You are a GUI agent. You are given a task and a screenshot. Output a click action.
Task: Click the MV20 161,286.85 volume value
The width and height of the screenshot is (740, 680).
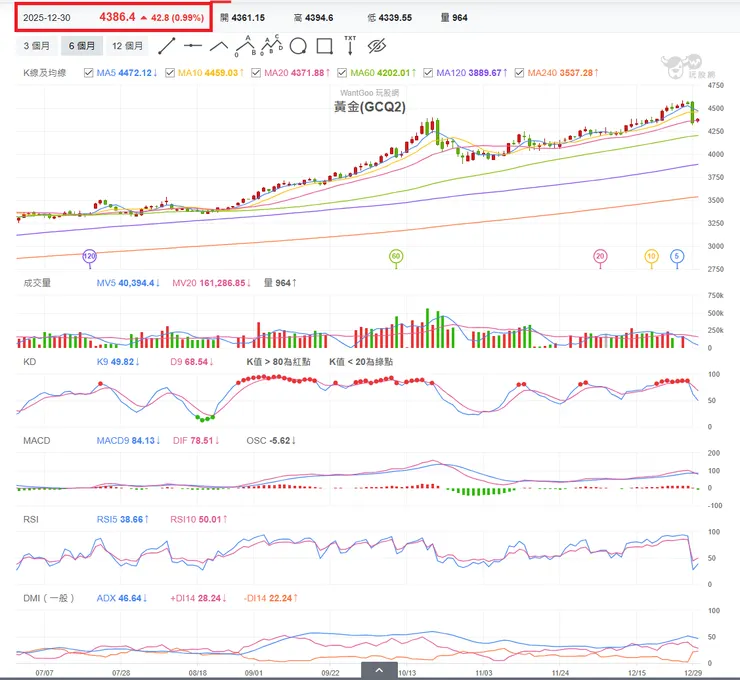click(211, 283)
